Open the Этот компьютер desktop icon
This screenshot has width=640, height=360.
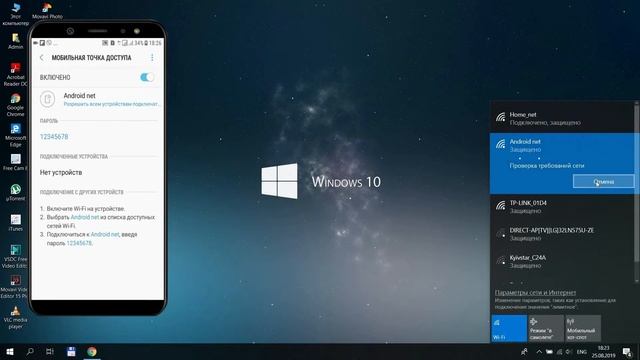[x=16, y=13]
